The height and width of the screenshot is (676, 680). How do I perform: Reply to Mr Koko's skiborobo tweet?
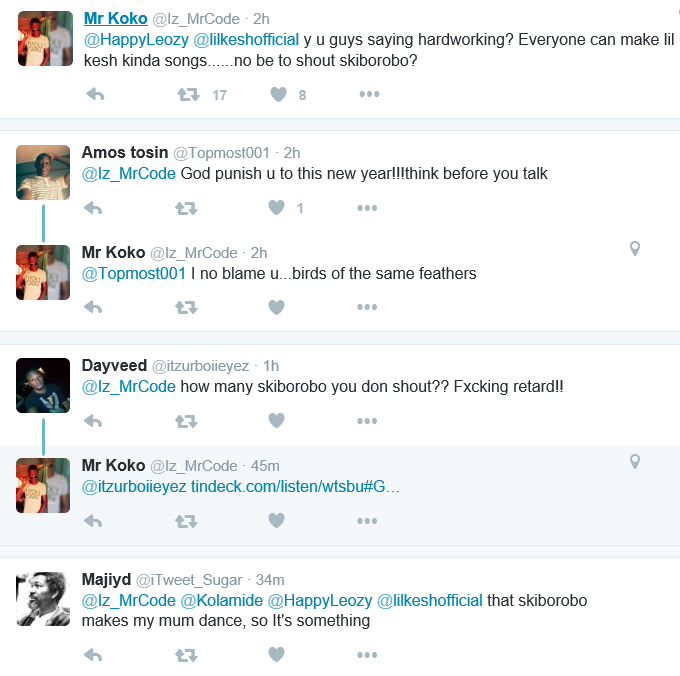coord(95,95)
